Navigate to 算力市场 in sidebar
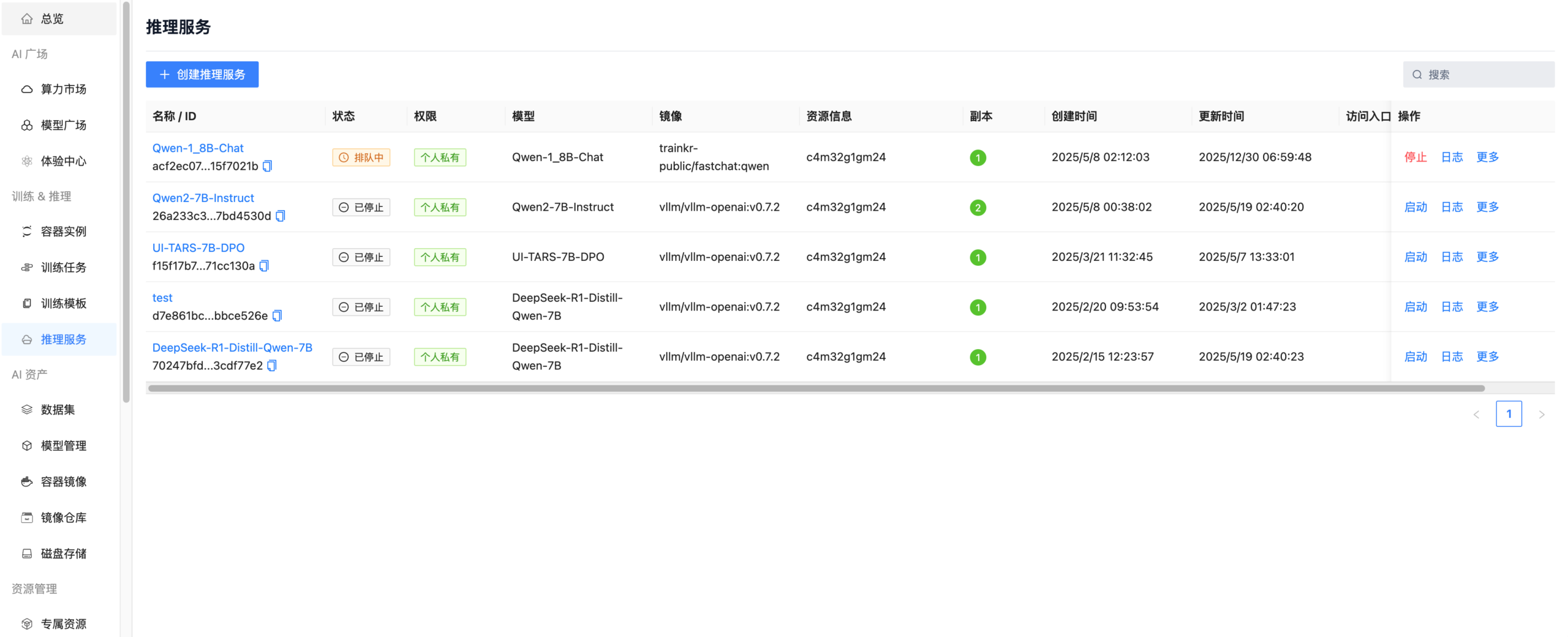1568x637 pixels. (63, 89)
